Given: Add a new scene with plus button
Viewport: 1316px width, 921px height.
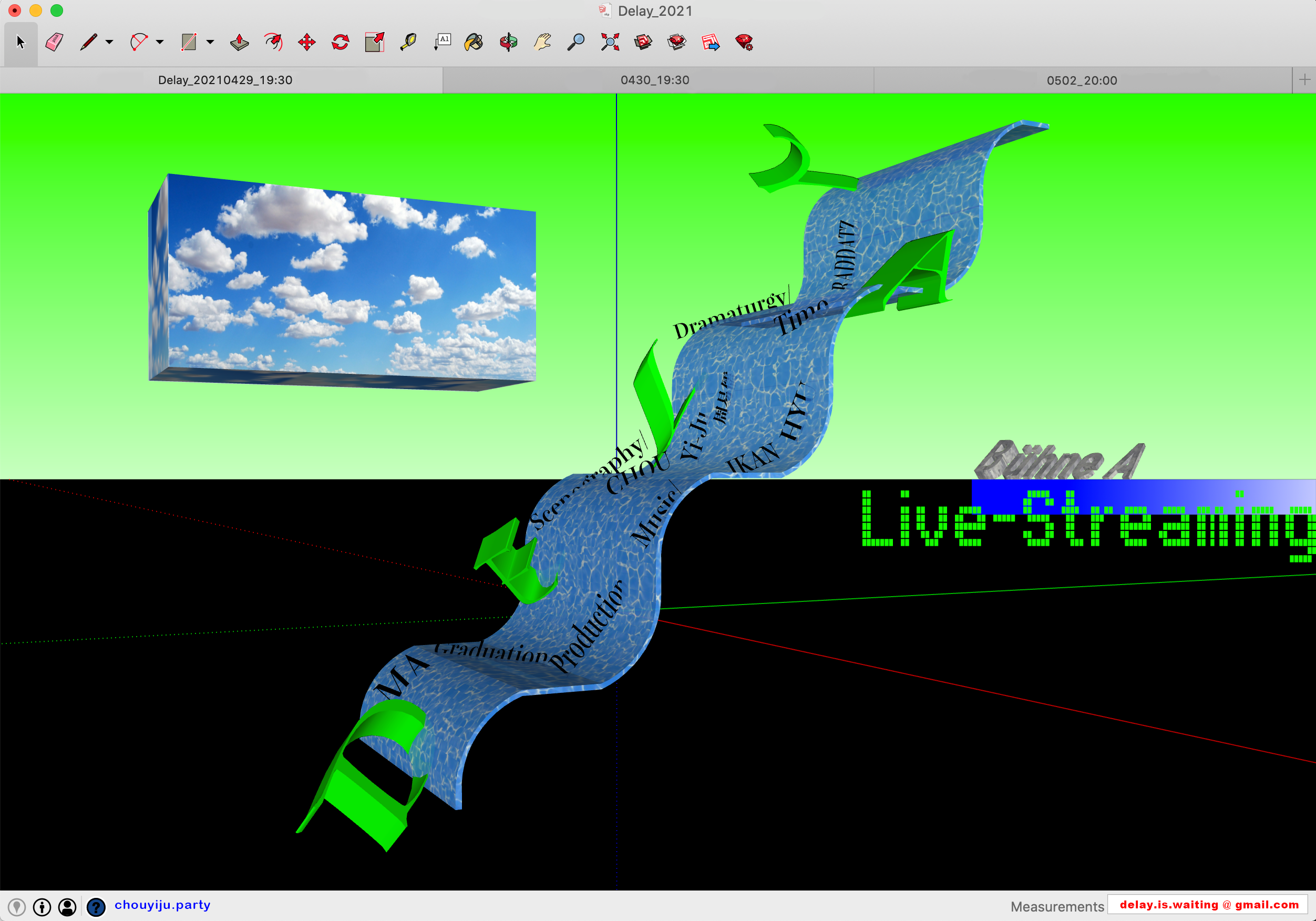Looking at the screenshot, I should (1304, 80).
